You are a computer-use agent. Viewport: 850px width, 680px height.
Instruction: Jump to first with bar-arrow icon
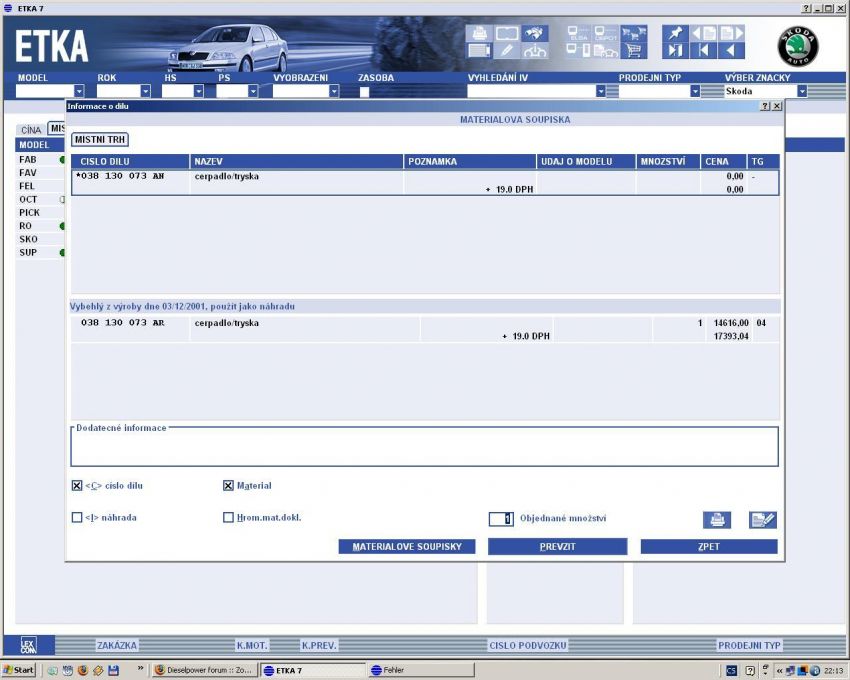(x=704, y=50)
